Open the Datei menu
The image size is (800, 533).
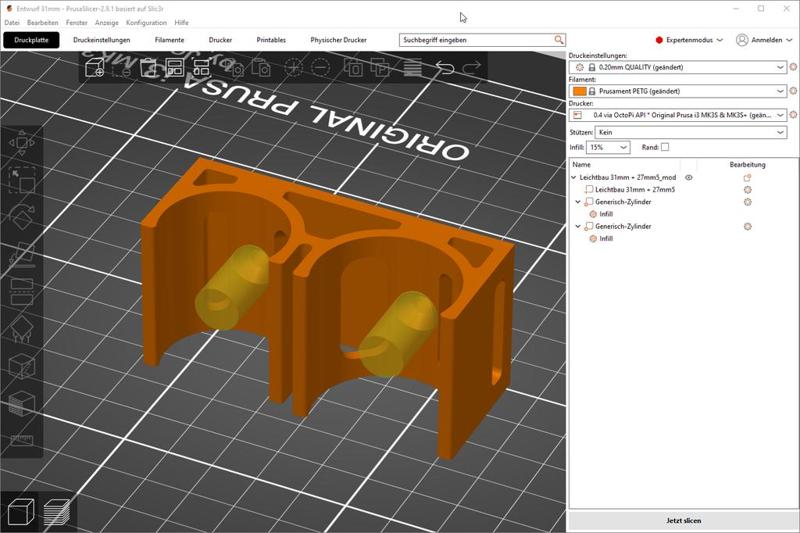point(12,22)
